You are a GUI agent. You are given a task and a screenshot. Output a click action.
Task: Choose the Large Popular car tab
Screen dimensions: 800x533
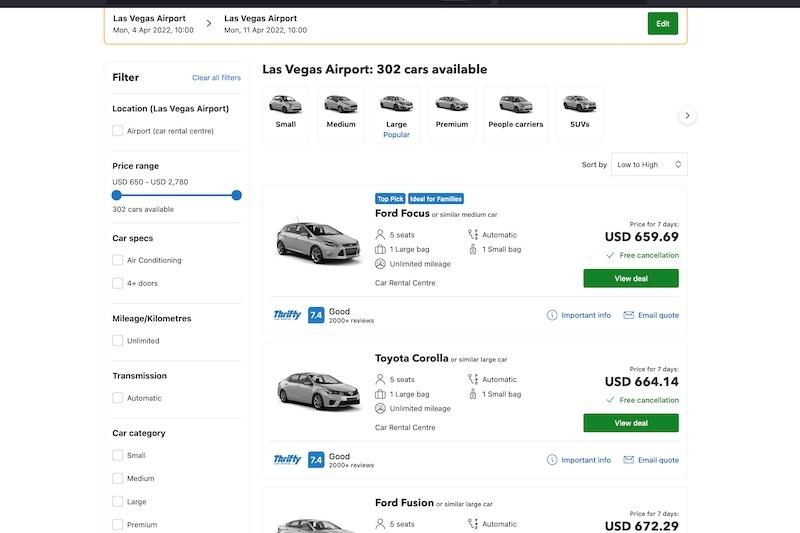[396, 115]
